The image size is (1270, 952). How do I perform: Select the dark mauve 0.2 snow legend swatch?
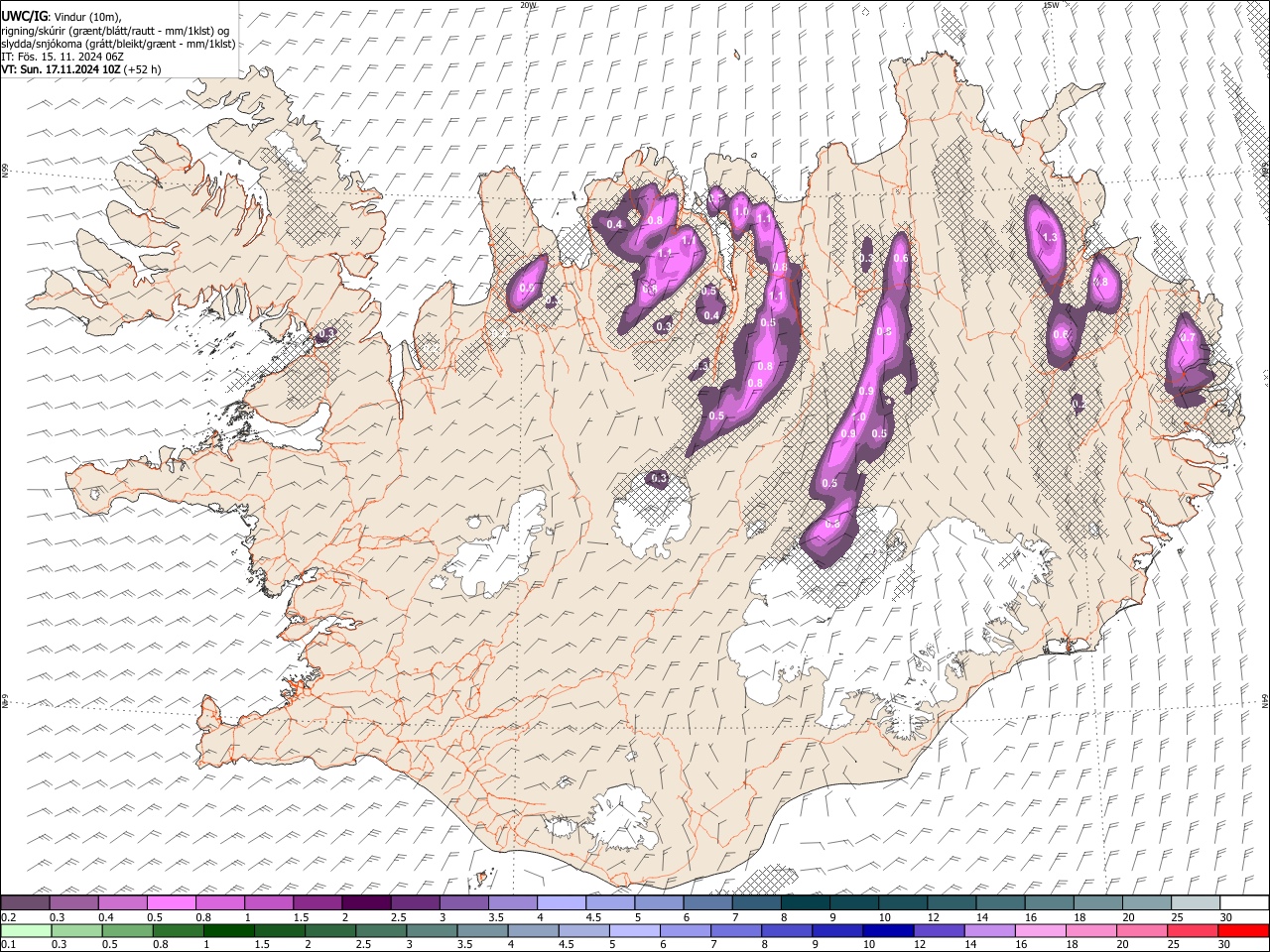tap(25, 902)
